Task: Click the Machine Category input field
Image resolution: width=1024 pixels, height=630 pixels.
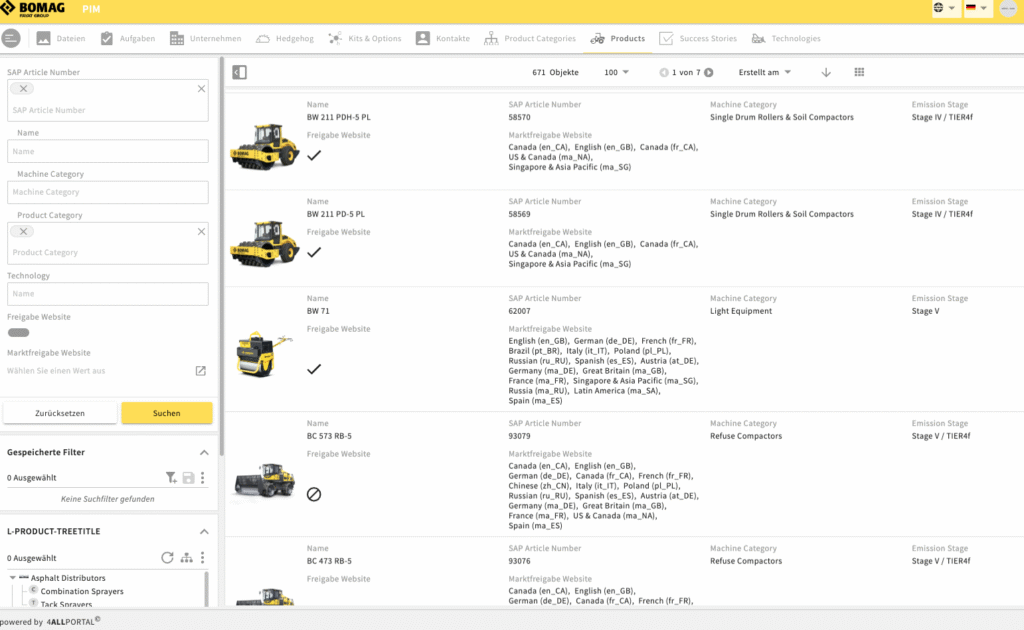Action: tap(108, 193)
